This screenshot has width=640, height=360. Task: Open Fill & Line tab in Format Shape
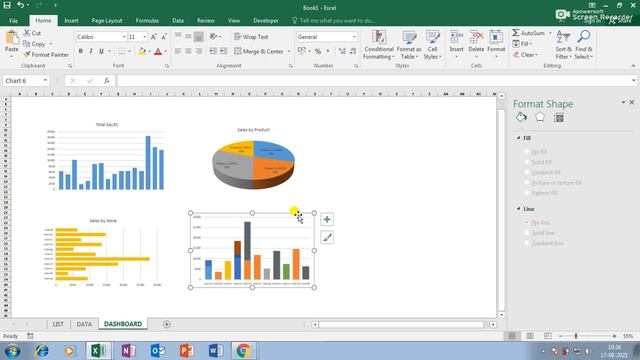pyautogui.click(x=521, y=118)
